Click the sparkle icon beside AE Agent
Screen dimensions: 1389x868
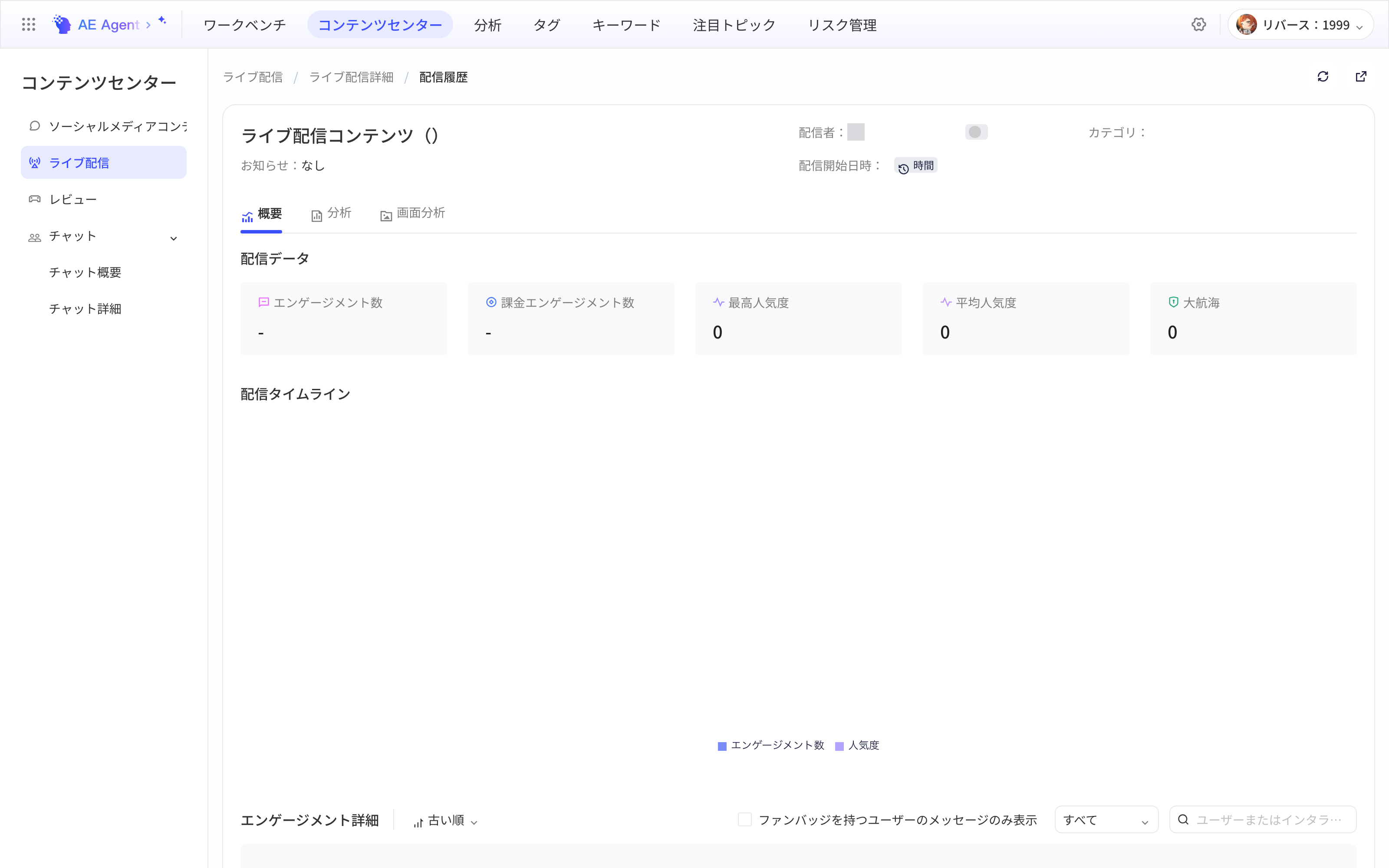tap(162, 20)
